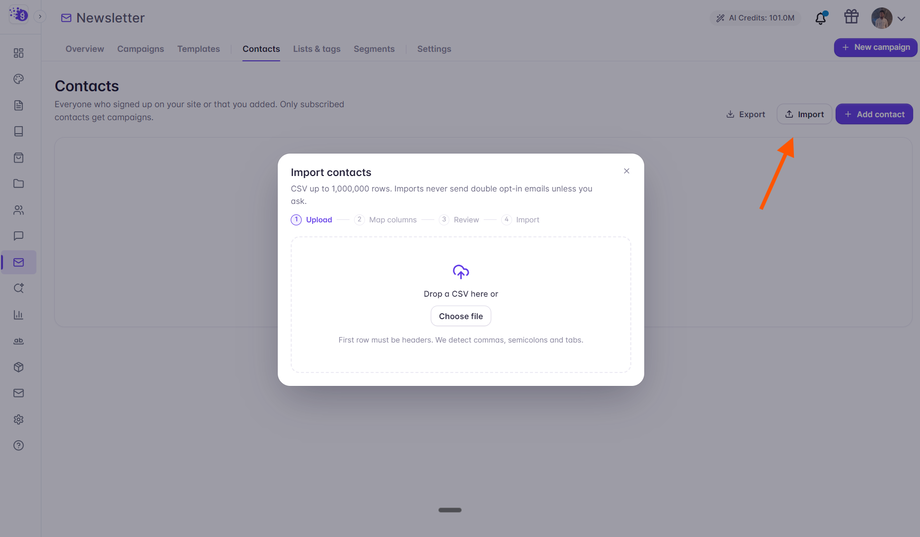The width and height of the screenshot is (920, 537).
Task: Click the New campaign button
Action: (x=875, y=48)
